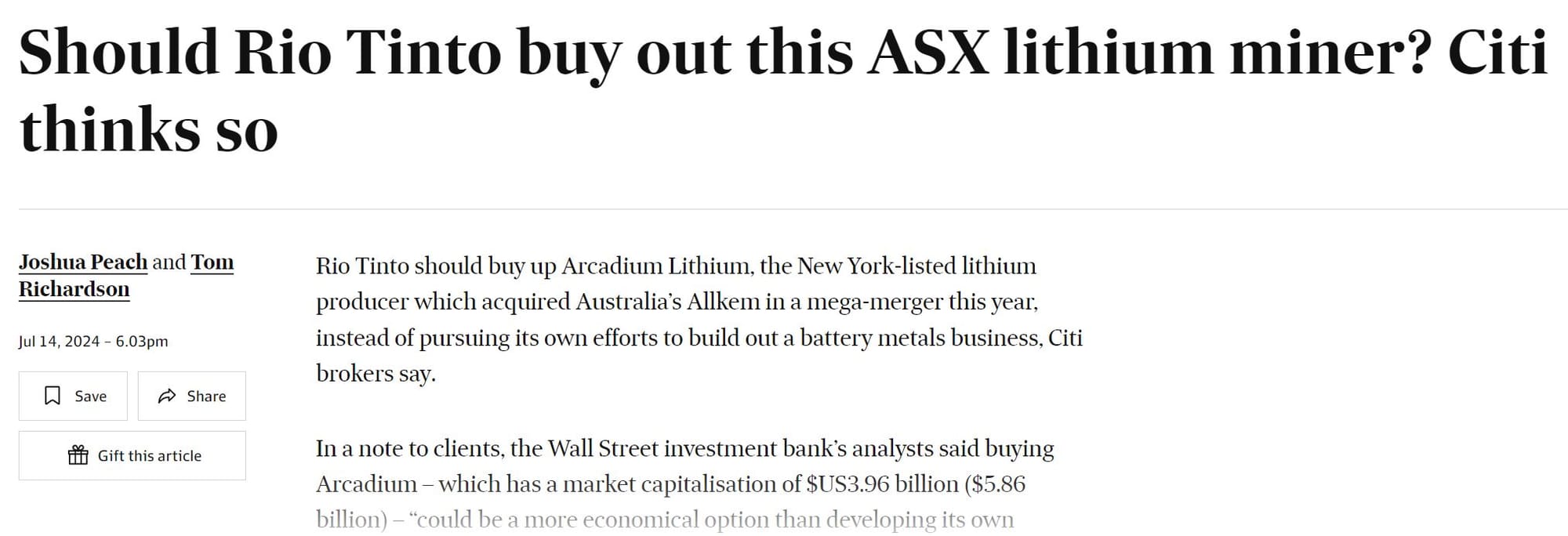Click the Jul 14, 2024 publication timestamp
1568x536 pixels.
[x=93, y=341]
